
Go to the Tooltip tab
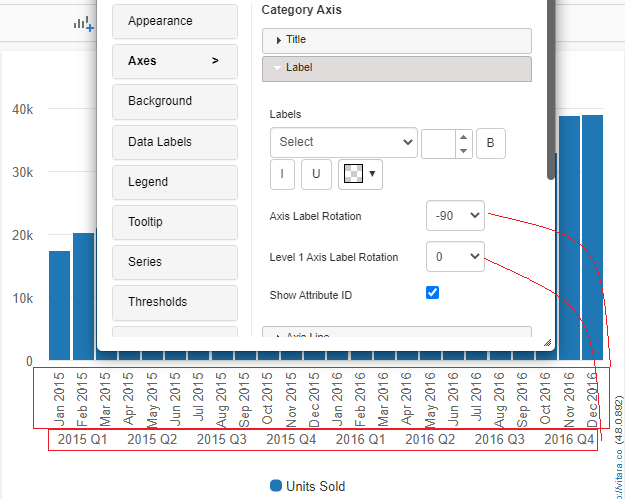[x=175, y=222]
